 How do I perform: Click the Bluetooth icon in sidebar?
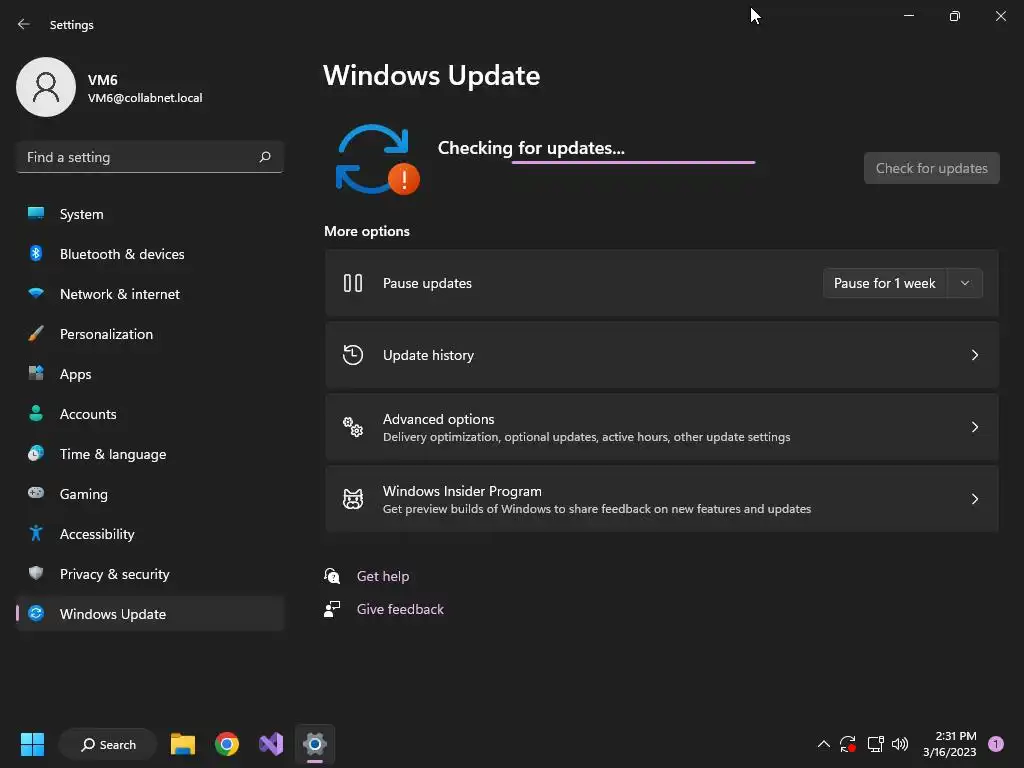coord(36,253)
